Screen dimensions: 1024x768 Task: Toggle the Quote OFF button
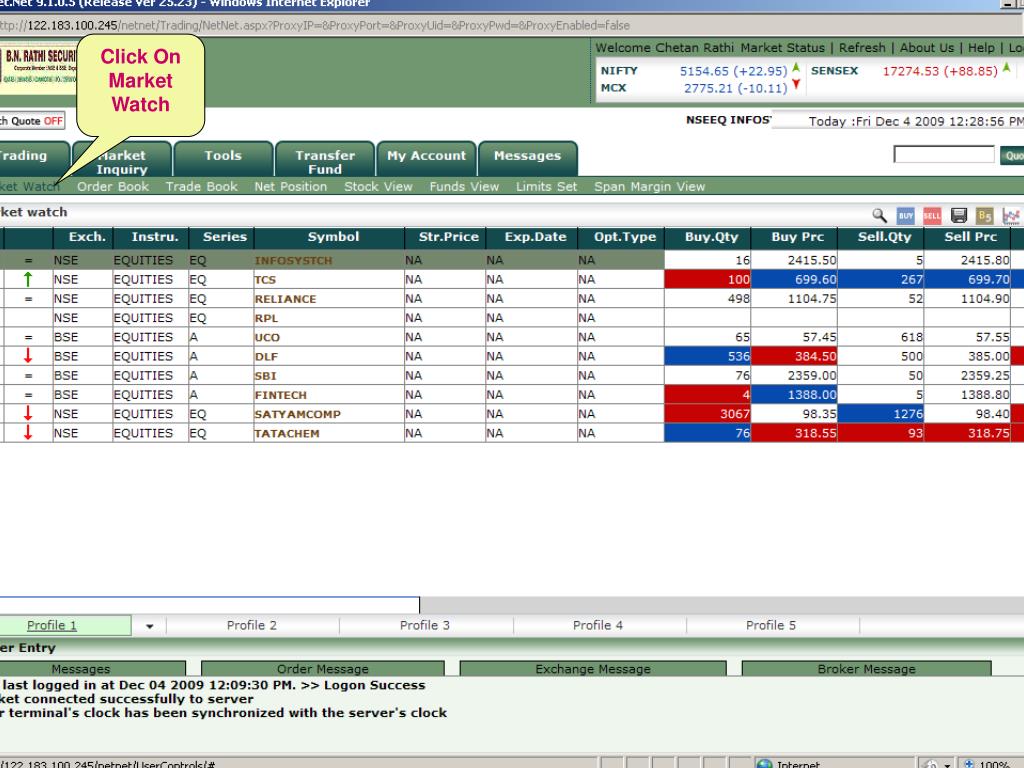coord(33,121)
